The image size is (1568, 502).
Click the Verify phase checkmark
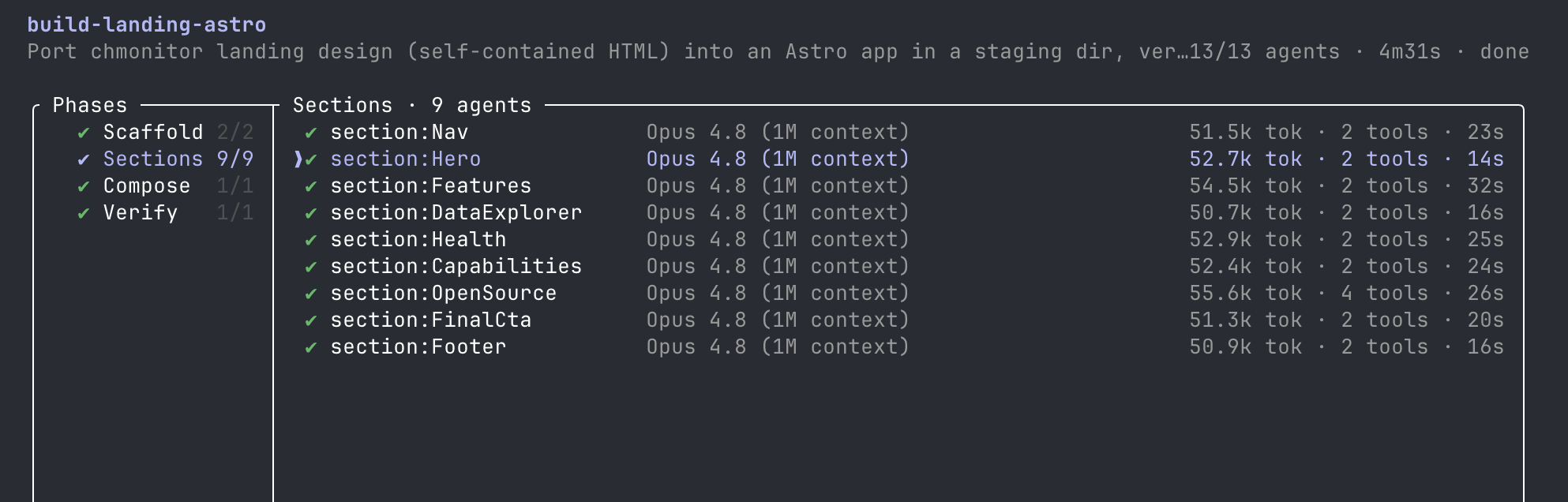[84, 213]
